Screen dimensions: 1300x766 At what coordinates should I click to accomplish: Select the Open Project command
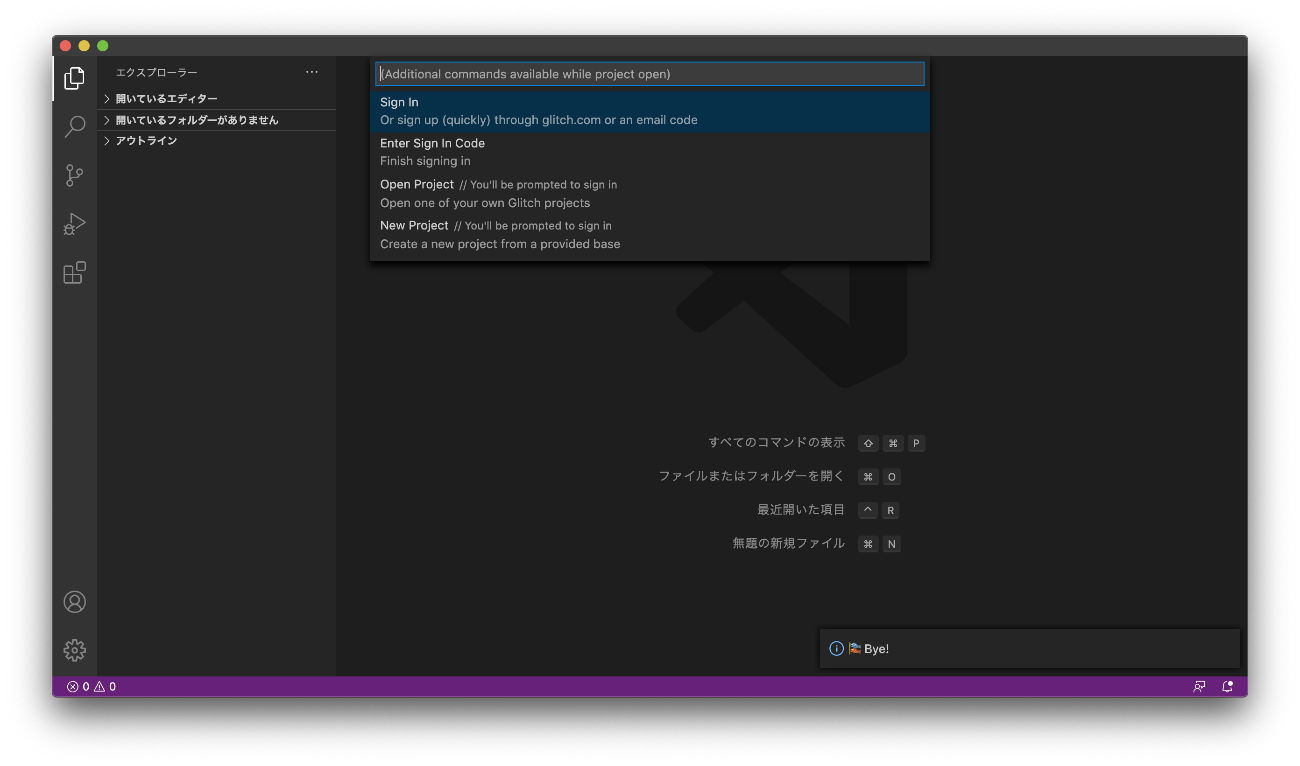click(x=650, y=193)
